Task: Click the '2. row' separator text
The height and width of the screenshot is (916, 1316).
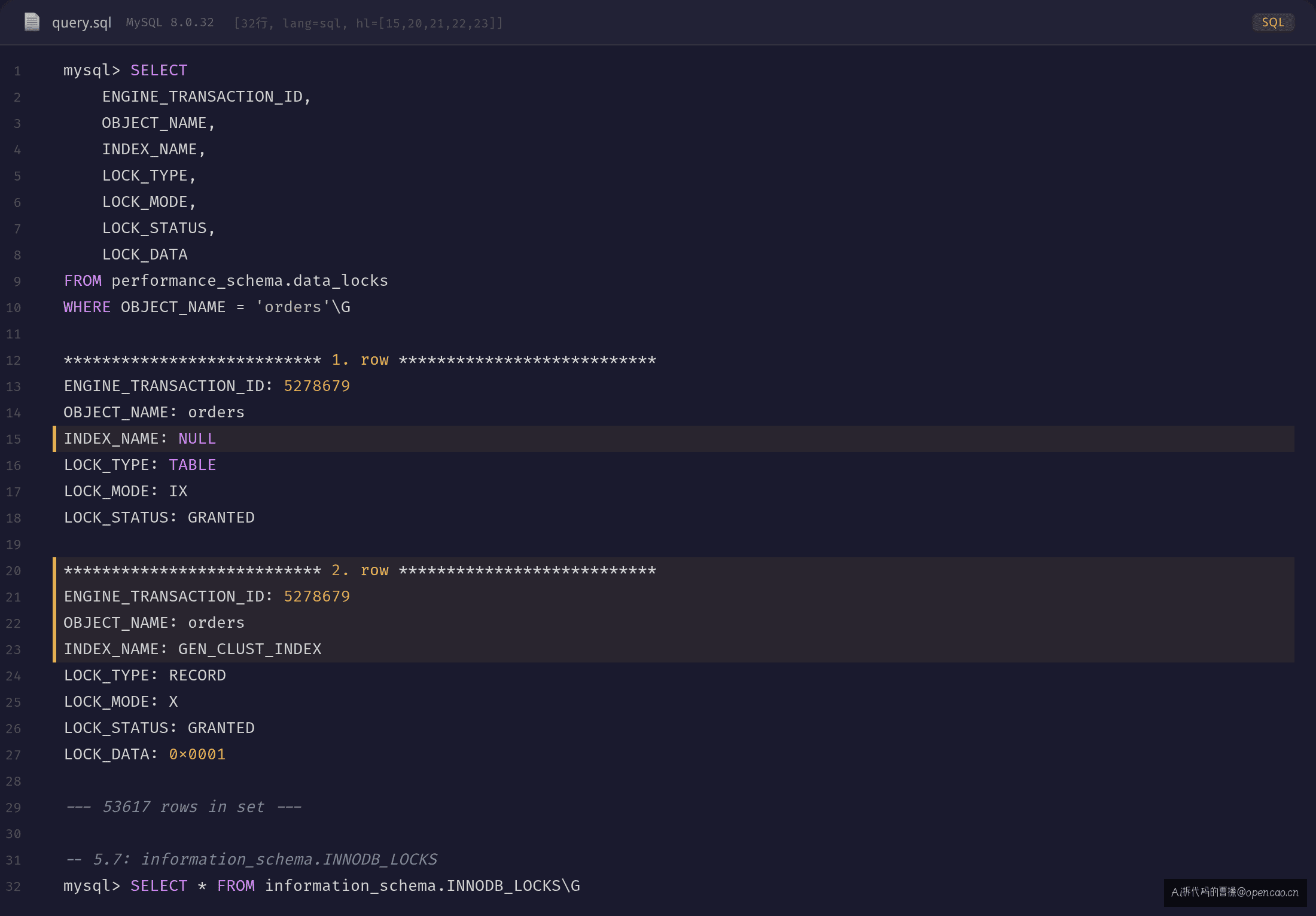Action: coord(360,570)
